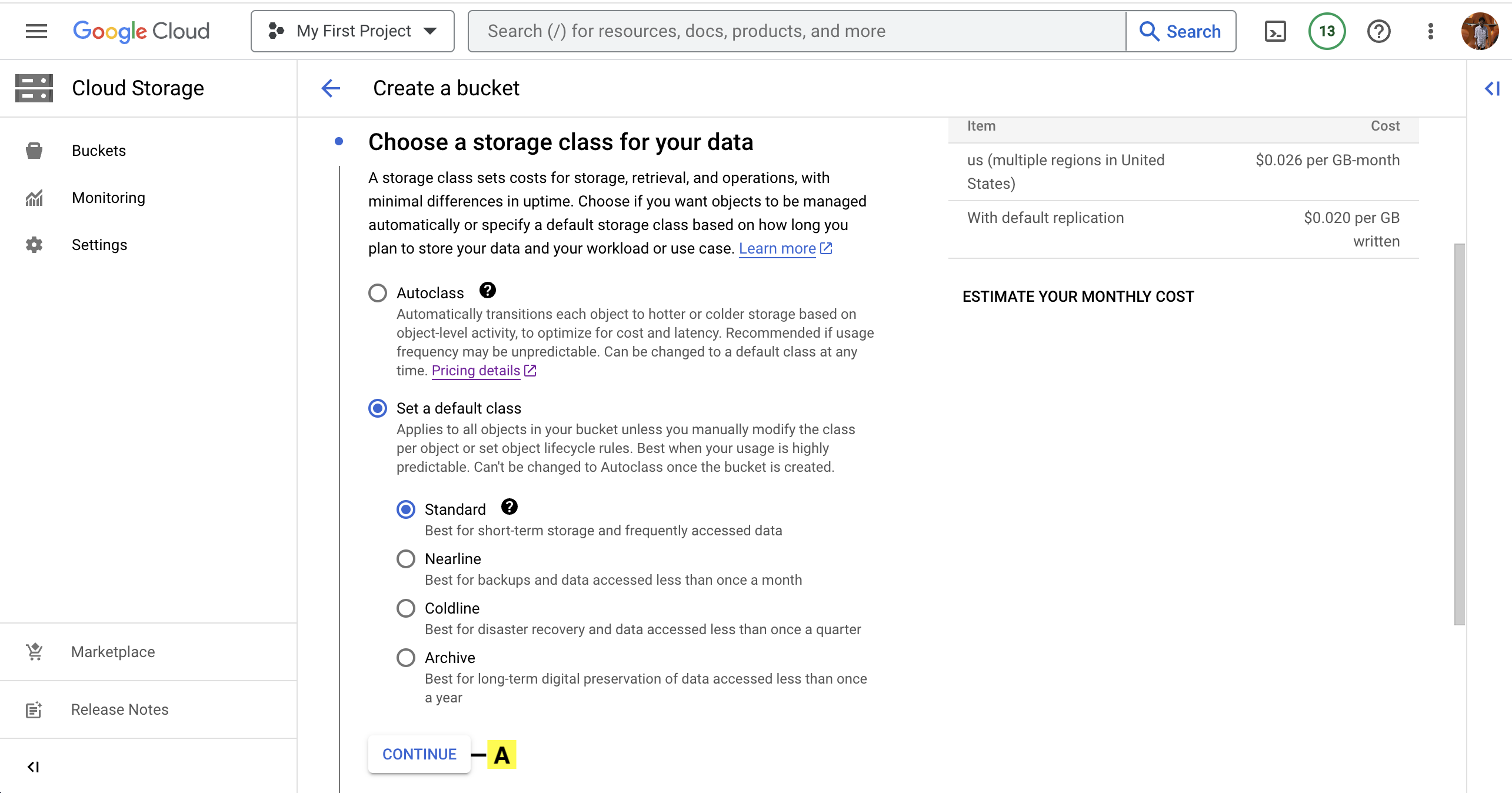This screenshot has width=1512, height=793.
Task: Open the hamburger navigation menu
Action: pos(36,31)
